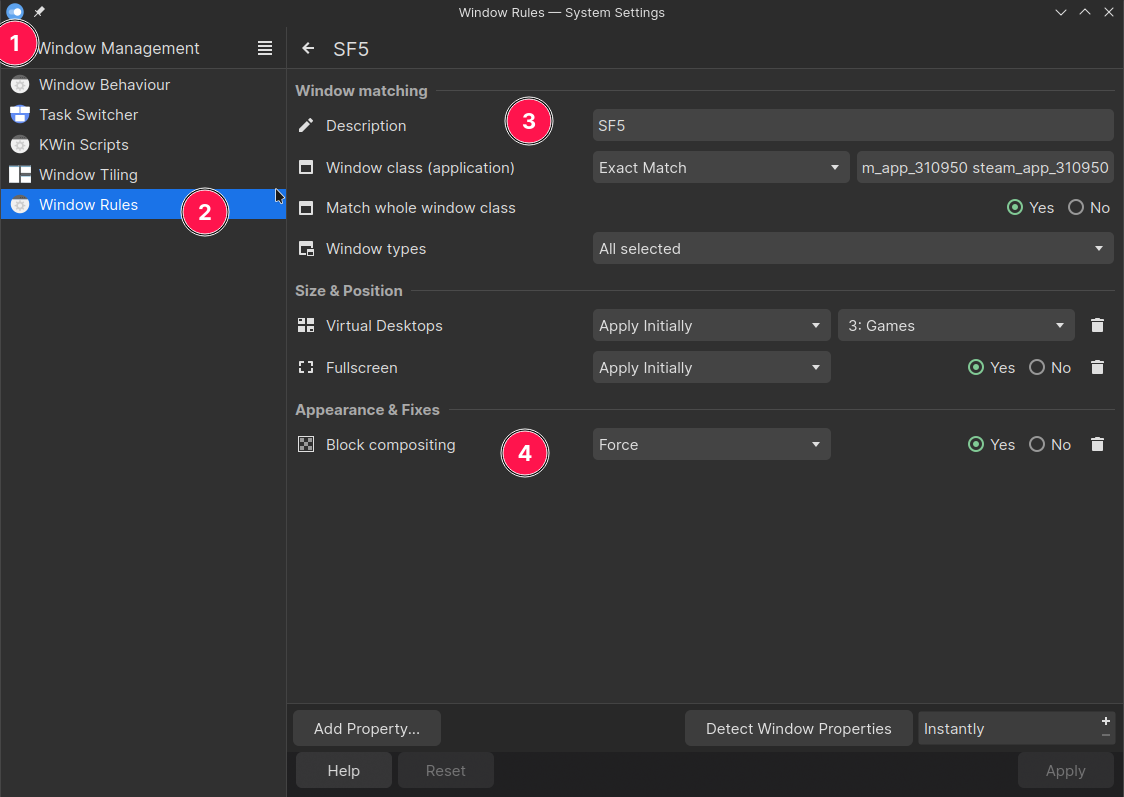Delete the Fullscreen property

(x=1097, y=367)
